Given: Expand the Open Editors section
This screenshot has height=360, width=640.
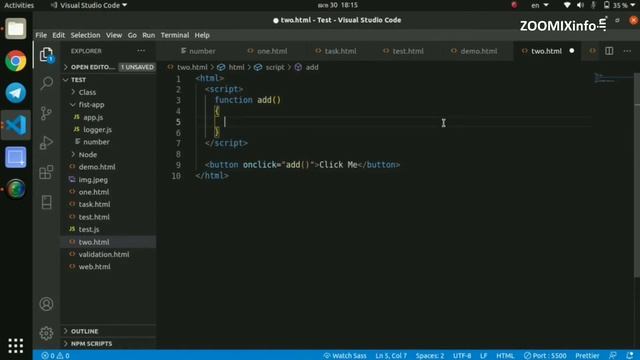Looking at the screenshot, I should 108,67.
